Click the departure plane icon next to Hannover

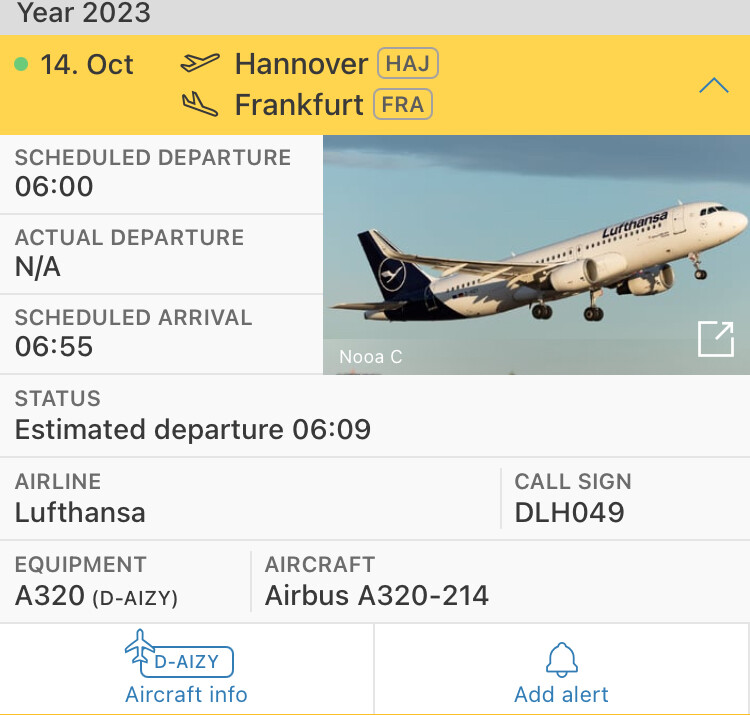coord(200,64)
